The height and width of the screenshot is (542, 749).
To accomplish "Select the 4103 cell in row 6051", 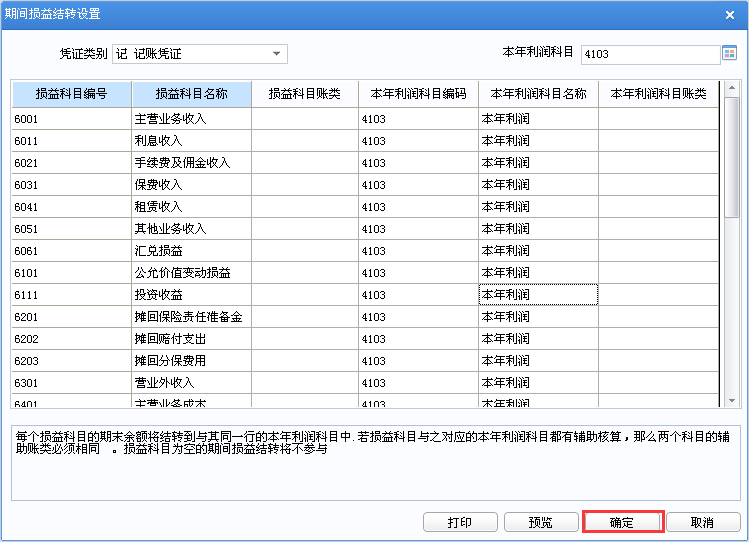I will point(418,229).
